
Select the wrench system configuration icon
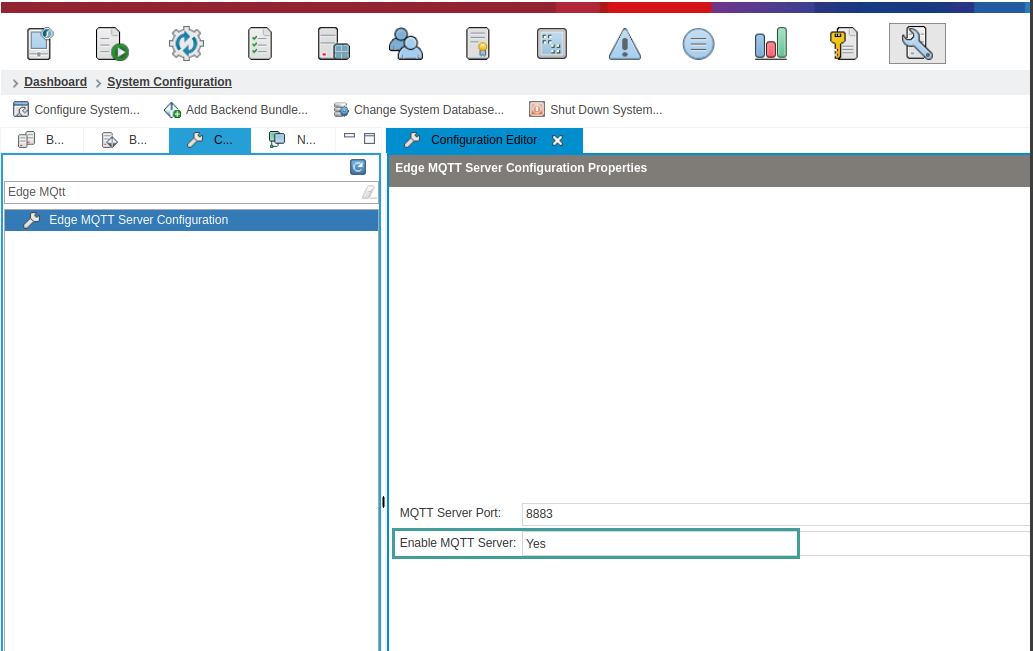(917, 43)
